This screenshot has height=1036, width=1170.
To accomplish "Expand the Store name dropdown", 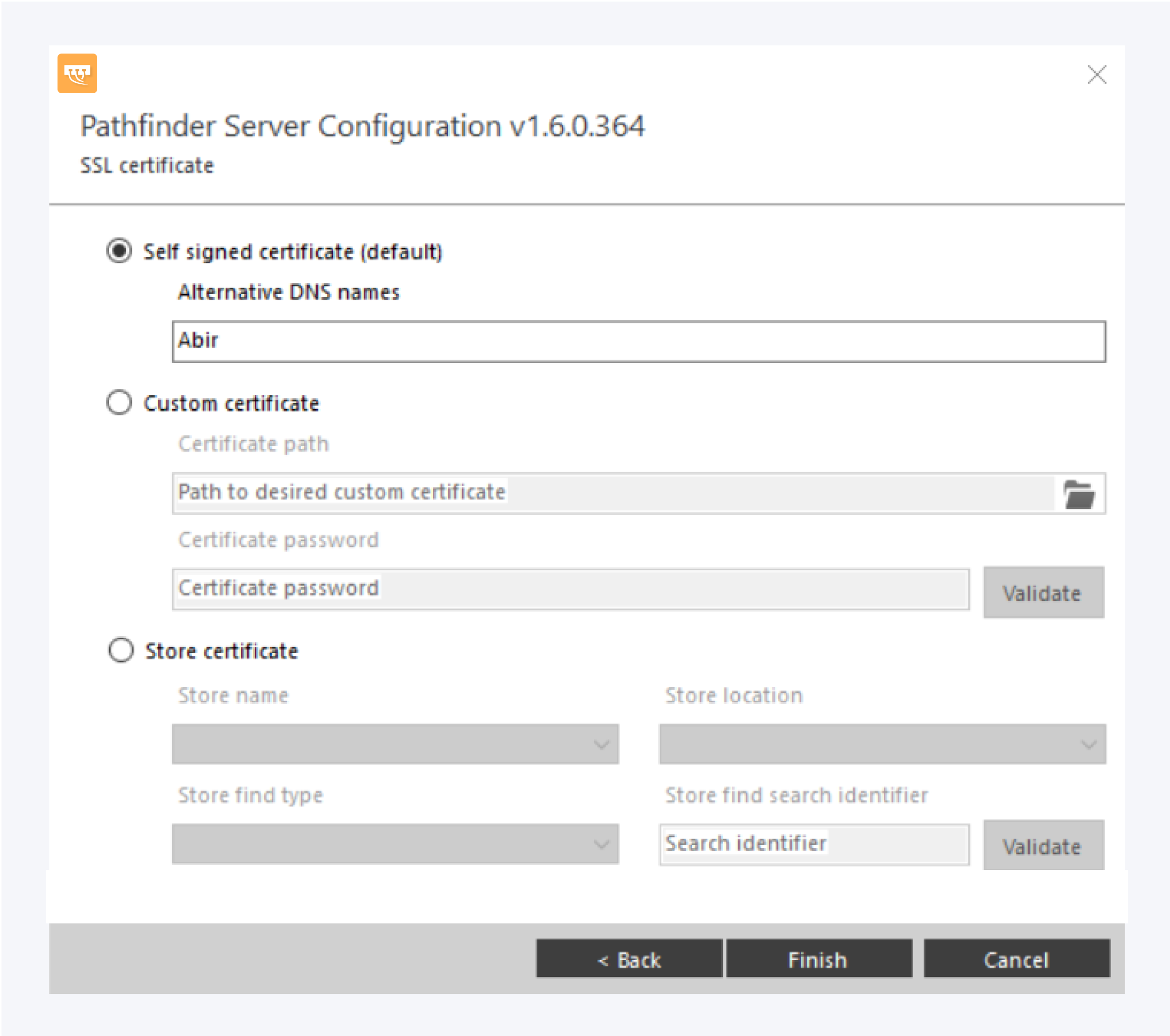I will click(x=395, y=743).
